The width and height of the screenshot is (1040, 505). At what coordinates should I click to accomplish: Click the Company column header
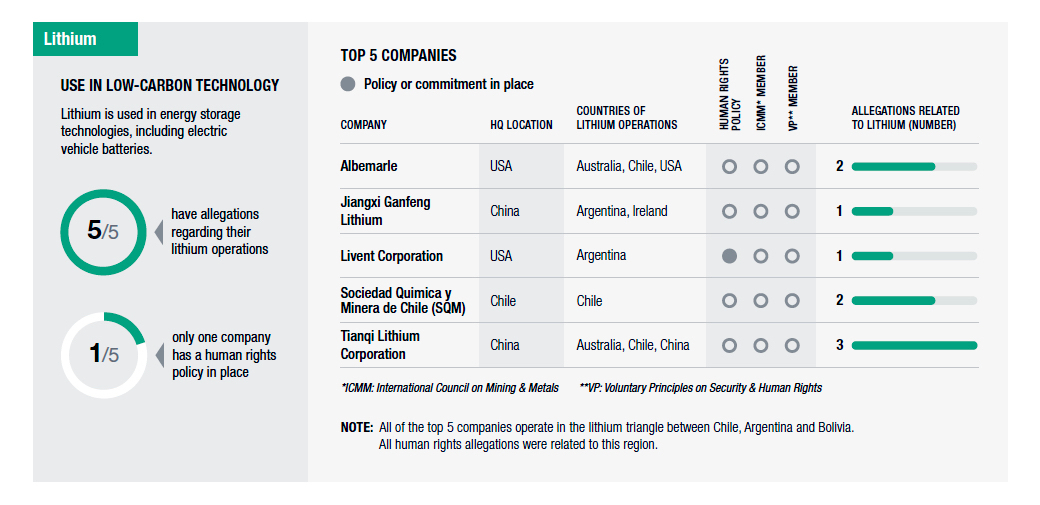pos(363,125)
